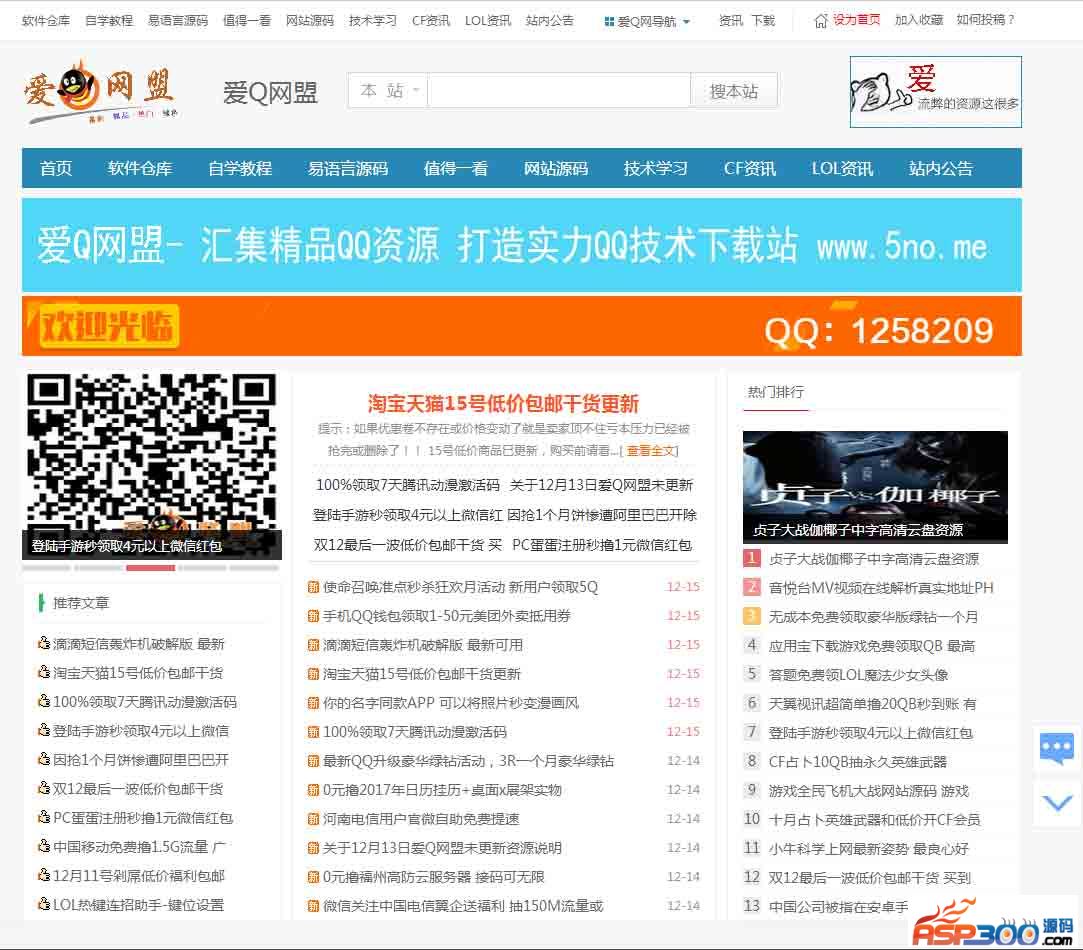The height and width of the screenshot is (950, 1083).
Task: Open 12月11号剁屌低价福利包邮 recommended article
Action: coord(139,875)
